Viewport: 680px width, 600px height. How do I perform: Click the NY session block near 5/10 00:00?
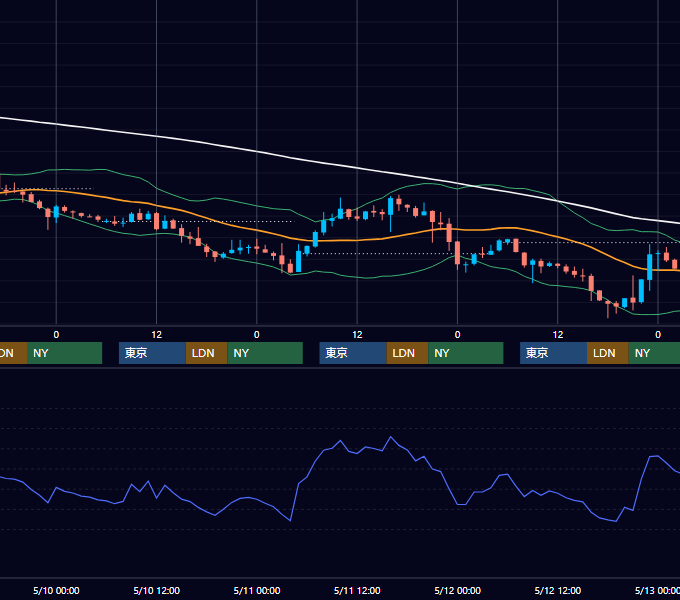tap(64, 353)
